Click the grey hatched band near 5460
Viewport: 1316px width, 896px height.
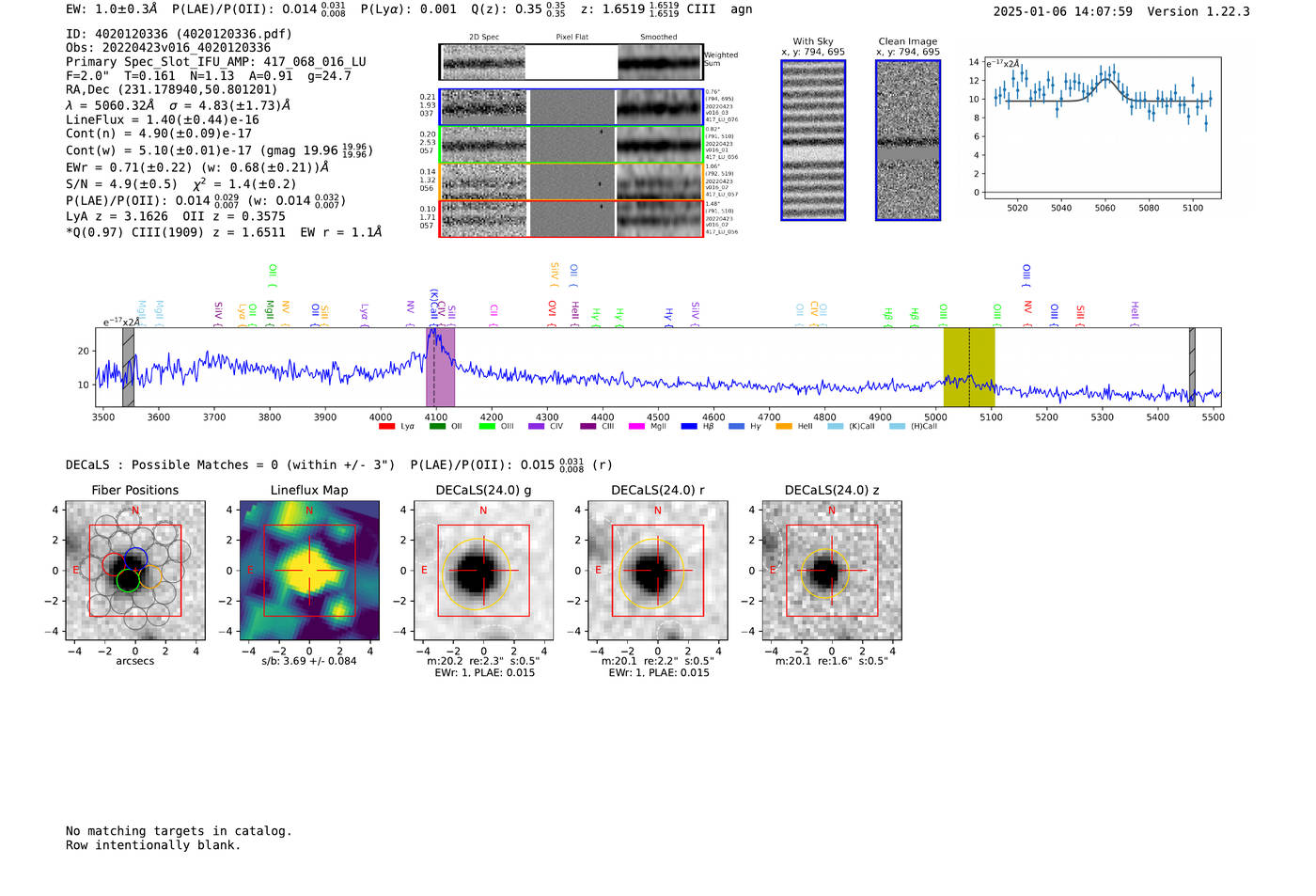(1192, 367)
